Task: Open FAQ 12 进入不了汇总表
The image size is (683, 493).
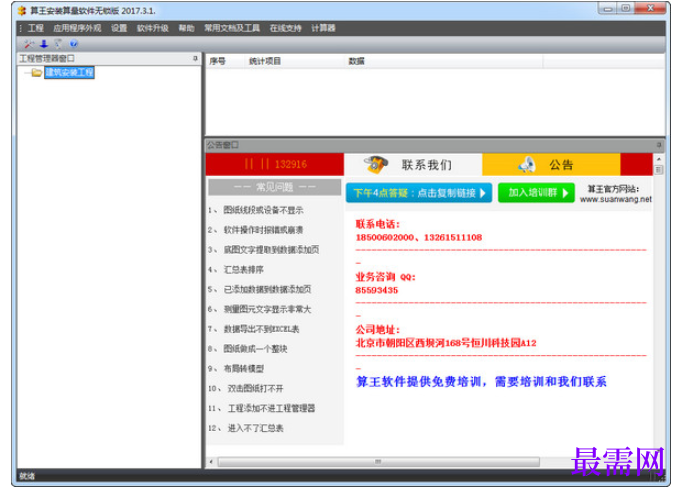Action: pos(246,429)
